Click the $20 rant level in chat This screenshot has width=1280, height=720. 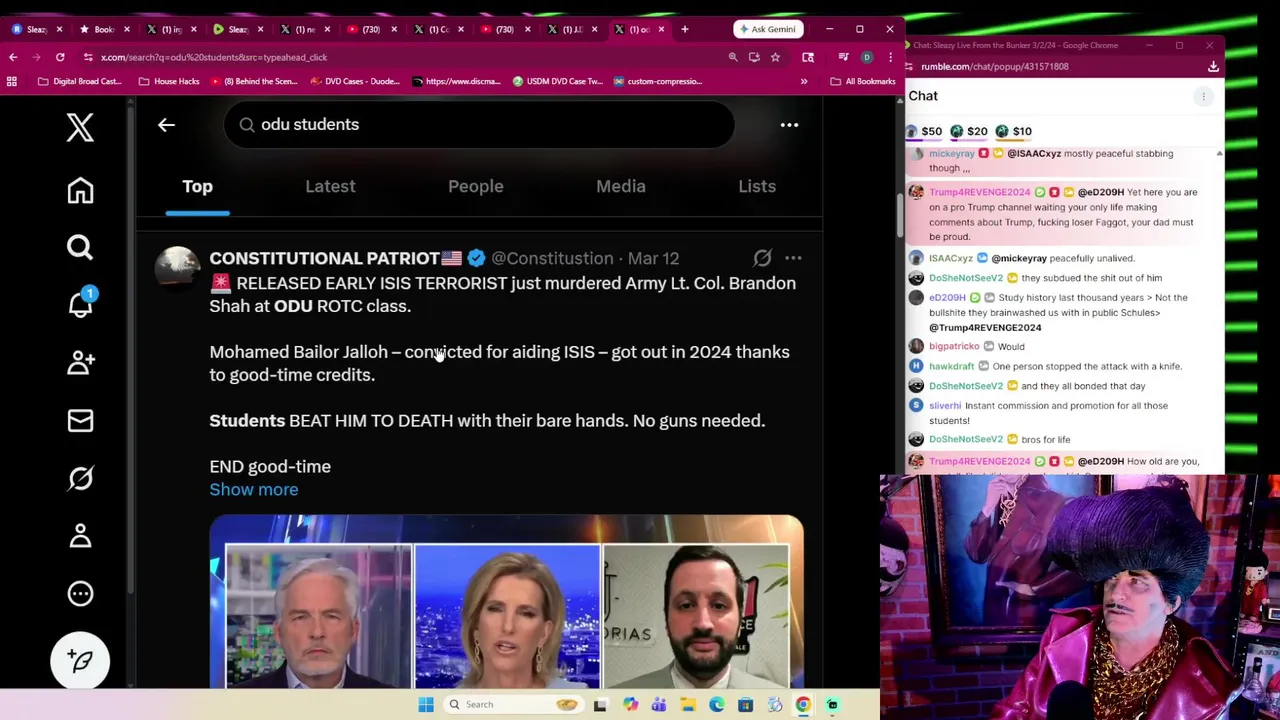[969, 131]
